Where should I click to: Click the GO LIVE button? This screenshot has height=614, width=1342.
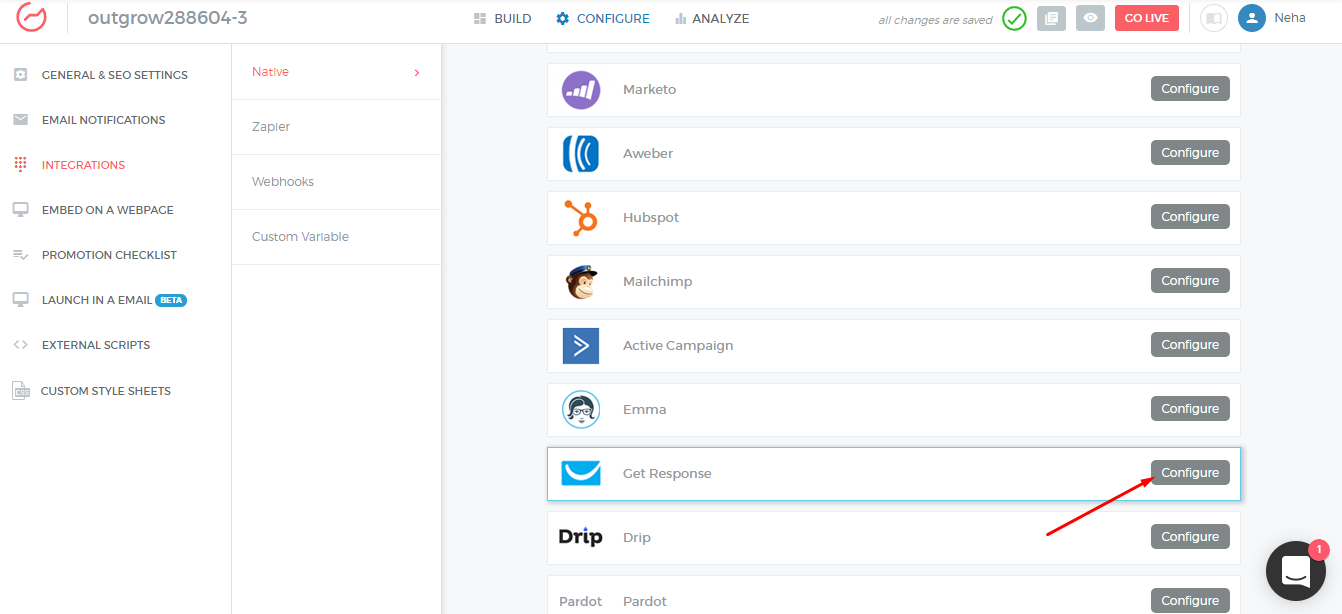[1146, 18]
